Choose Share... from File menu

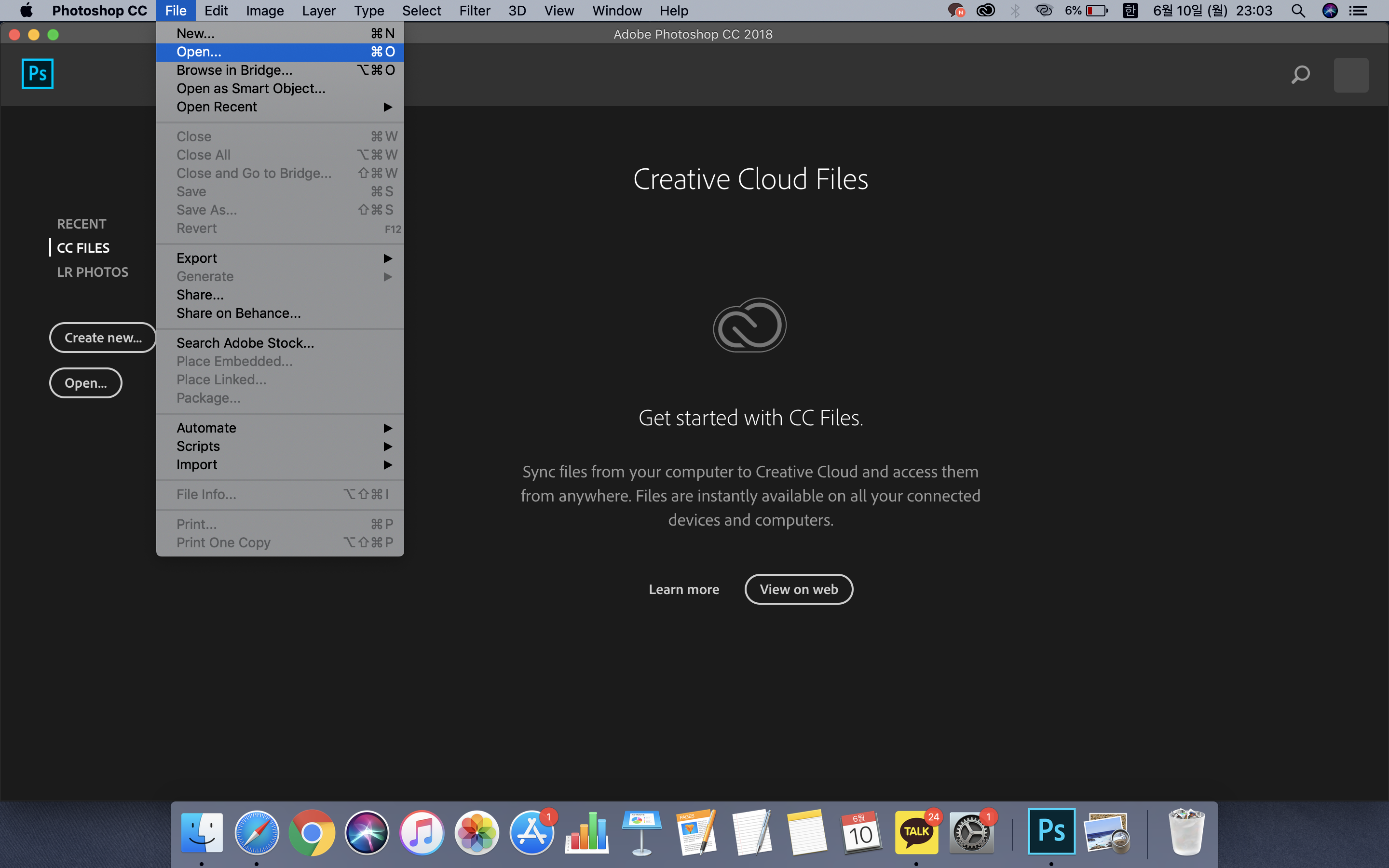pyautogui.click(x=280, y=295)
